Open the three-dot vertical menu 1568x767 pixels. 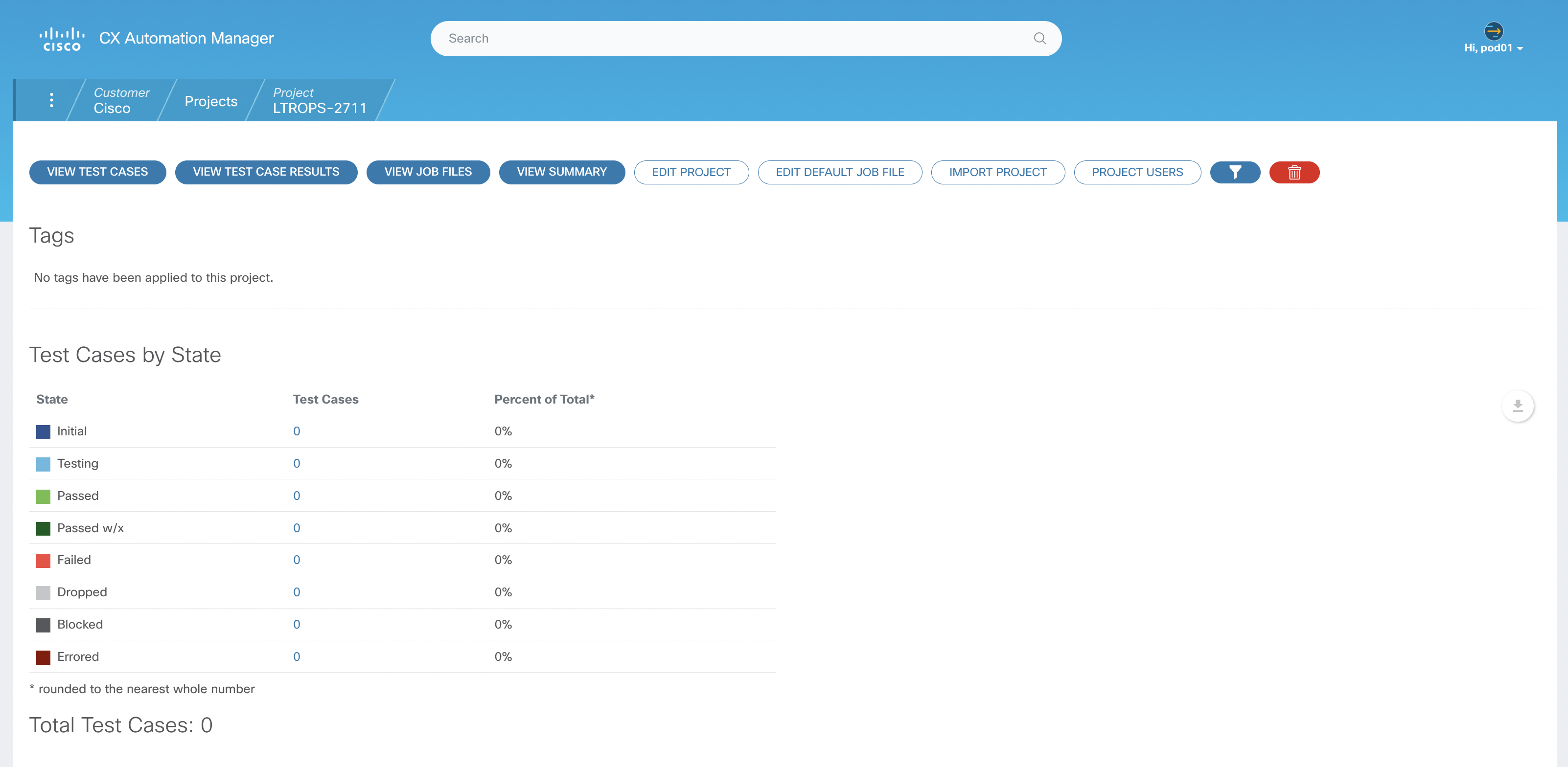point(51,100)
